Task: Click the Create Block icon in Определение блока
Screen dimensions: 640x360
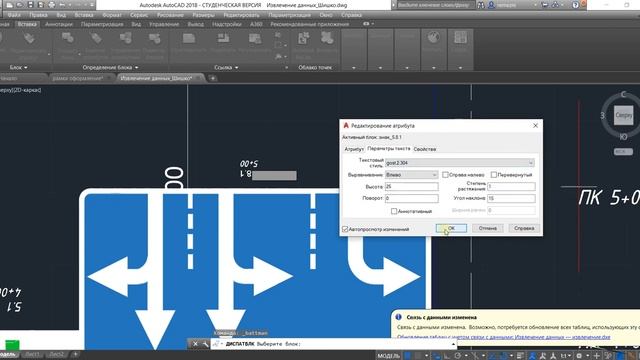Action: pyautogui.click(x=67, y=39)
